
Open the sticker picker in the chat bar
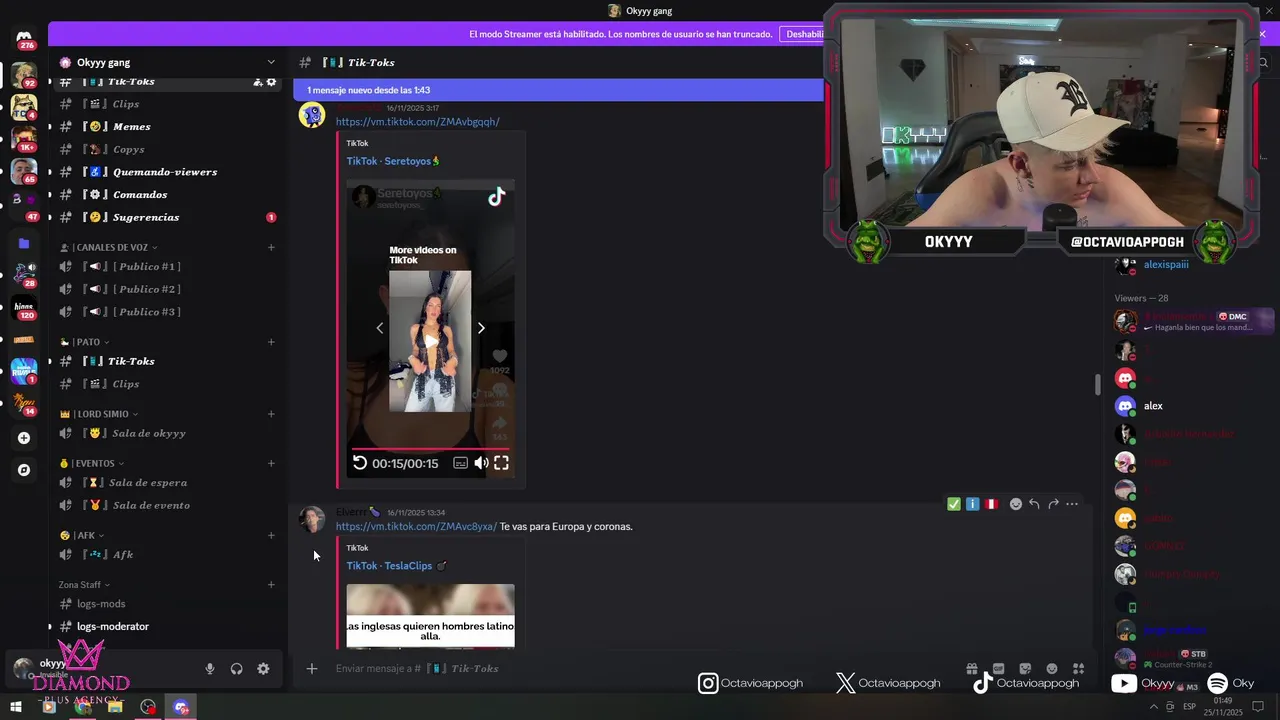(1025, 669)
